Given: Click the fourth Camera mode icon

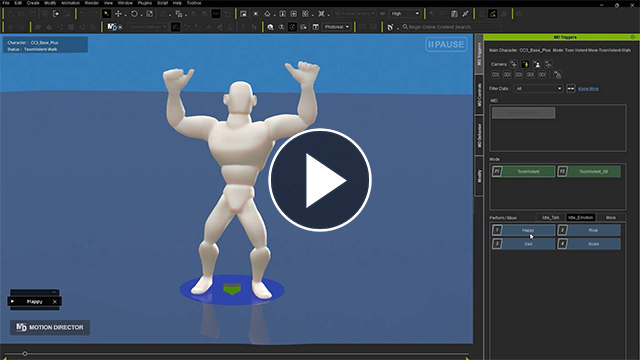Looking at the screenshot, I should (549, 64).
